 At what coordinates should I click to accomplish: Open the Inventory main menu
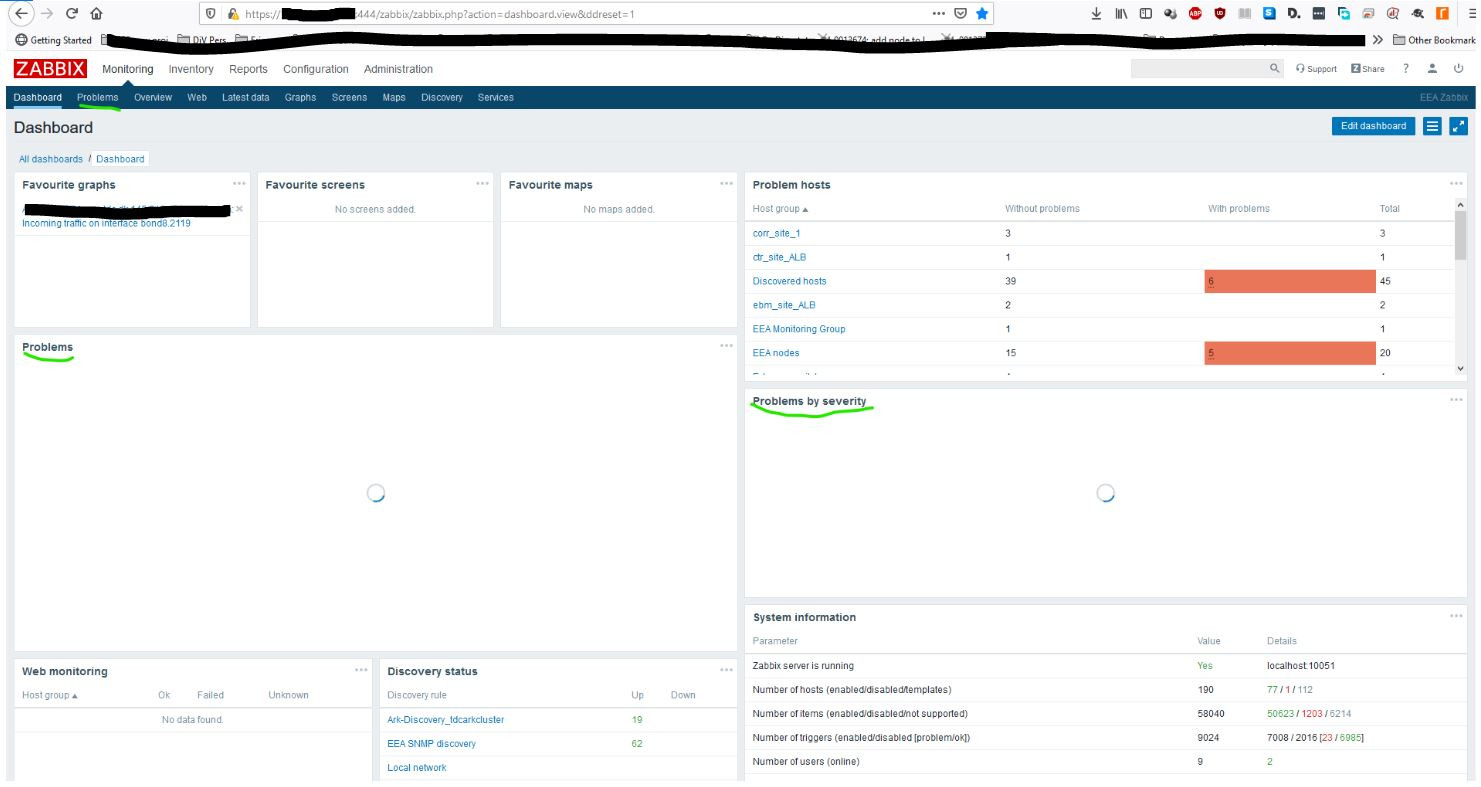pos(191,69)
